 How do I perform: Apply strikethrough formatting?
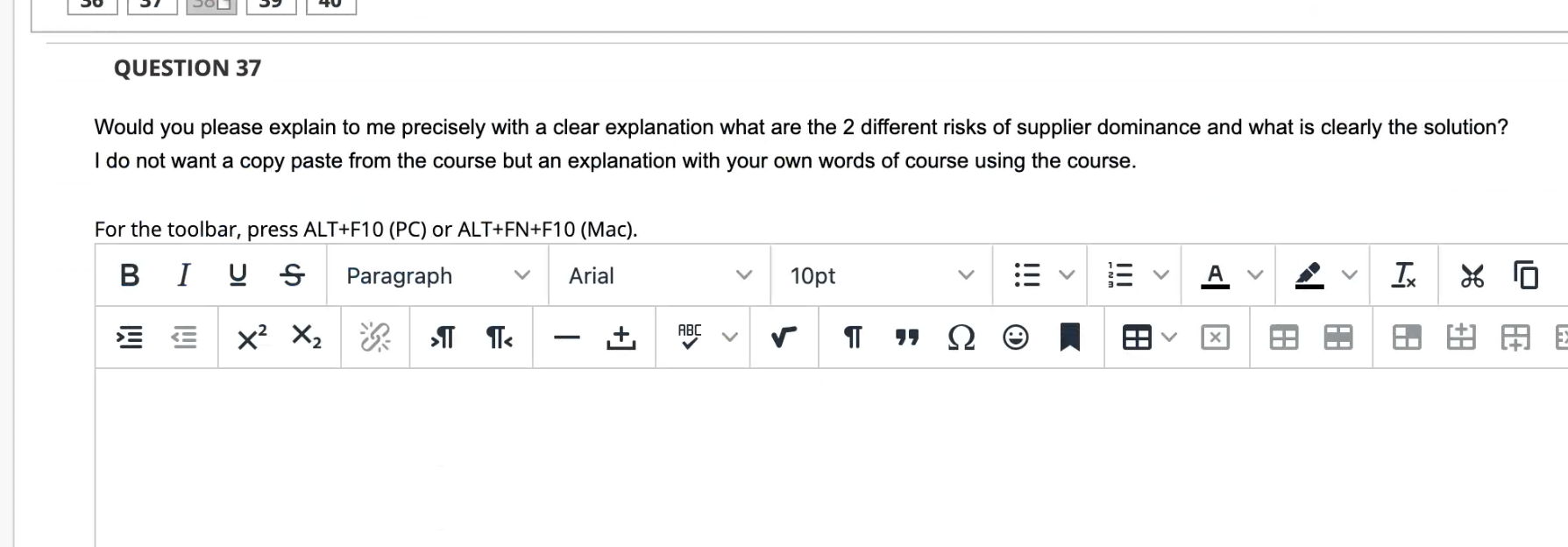point(293,275)
